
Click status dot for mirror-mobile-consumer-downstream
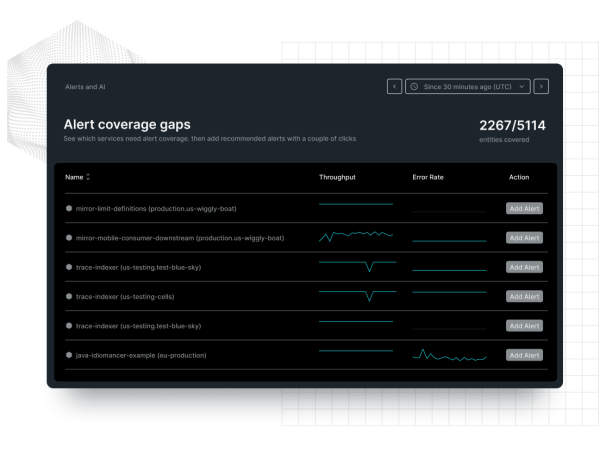coord(69,238)
